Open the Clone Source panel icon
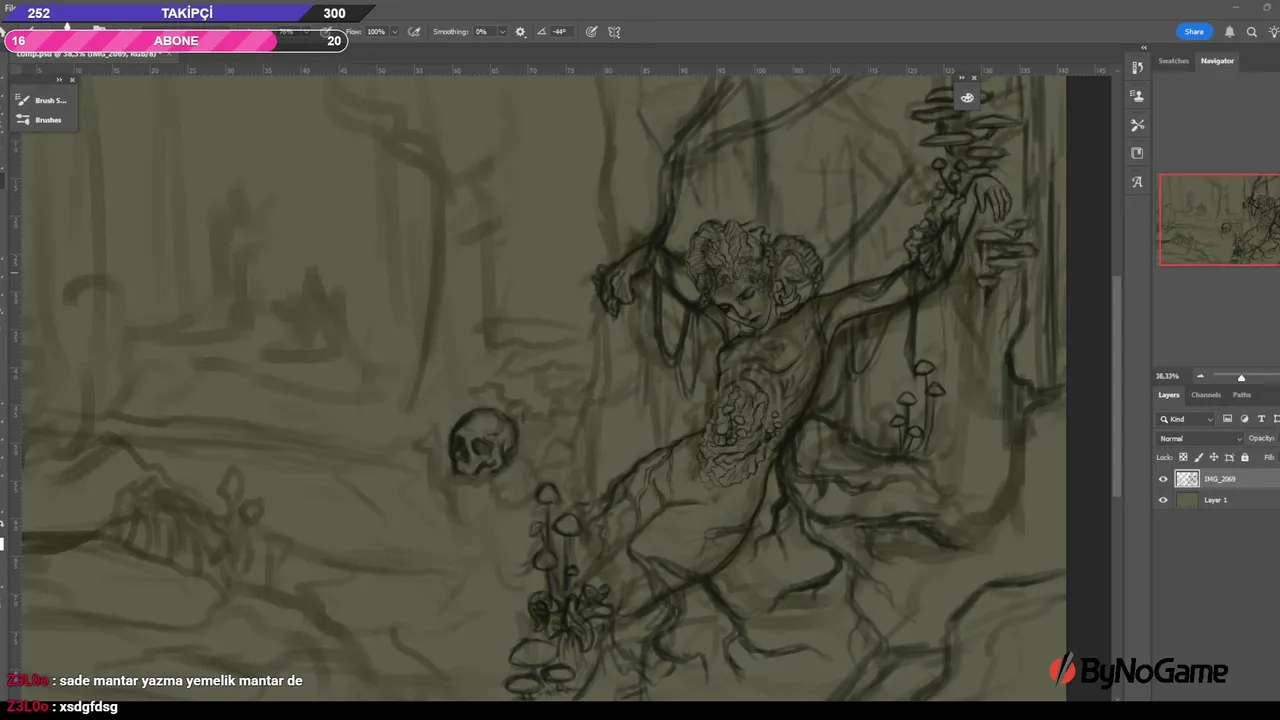1280x720 pixels. 1137,96
